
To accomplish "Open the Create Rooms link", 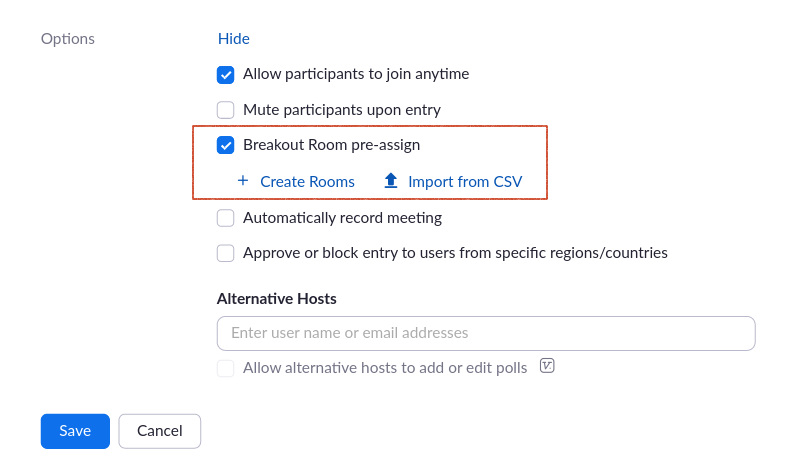I will point(307,181).
